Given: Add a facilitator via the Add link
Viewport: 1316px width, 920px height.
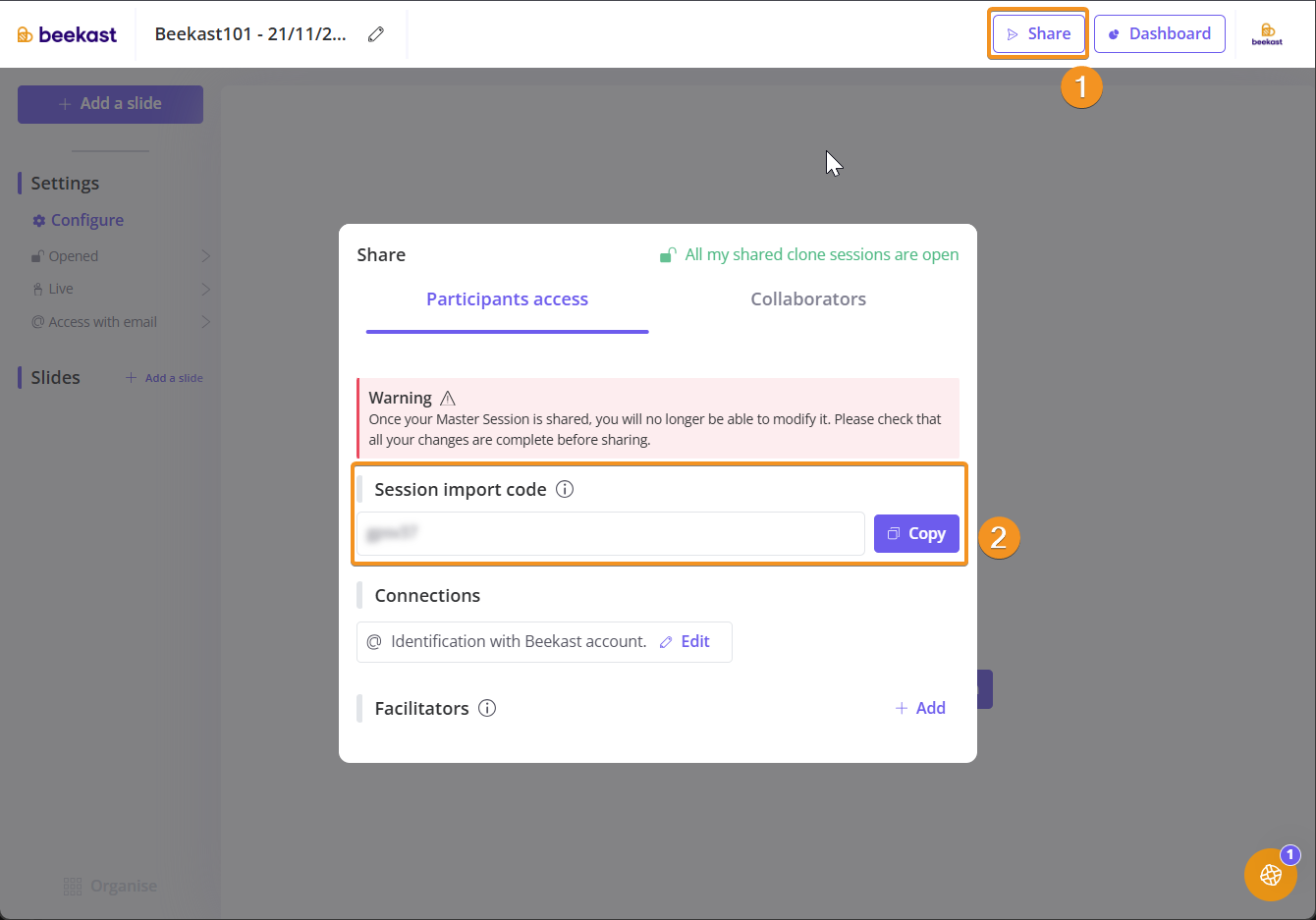Looking at the screenshot, I should [x=920, y=708].
